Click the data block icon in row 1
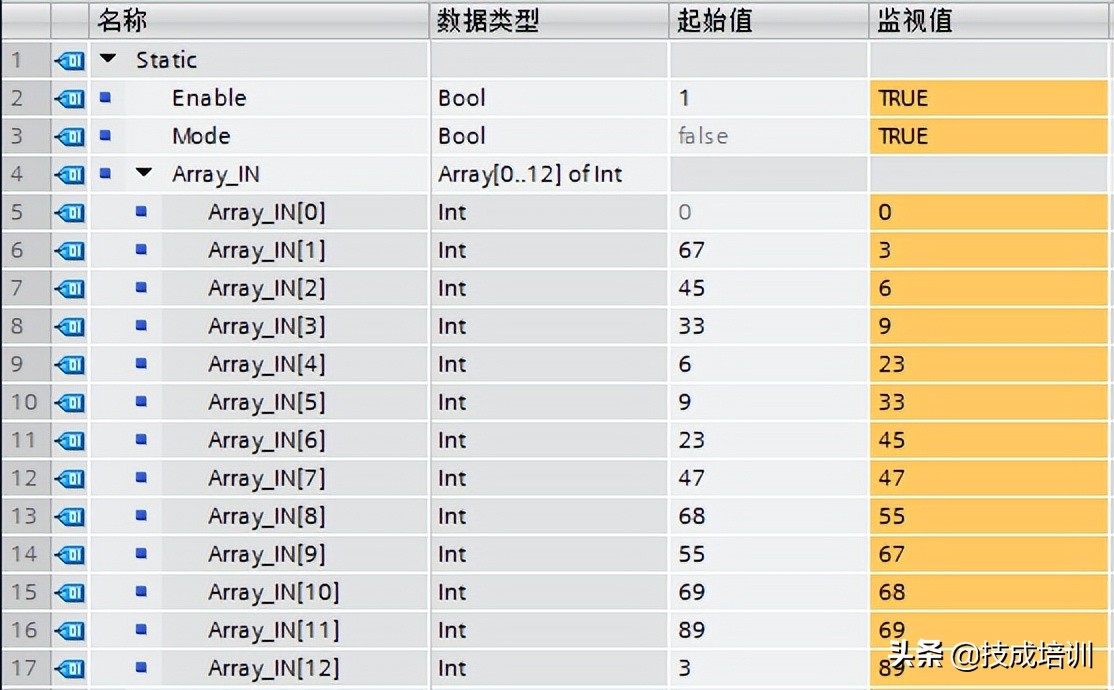This screenshot has width=1114, height=690. (x=70, y=60)
